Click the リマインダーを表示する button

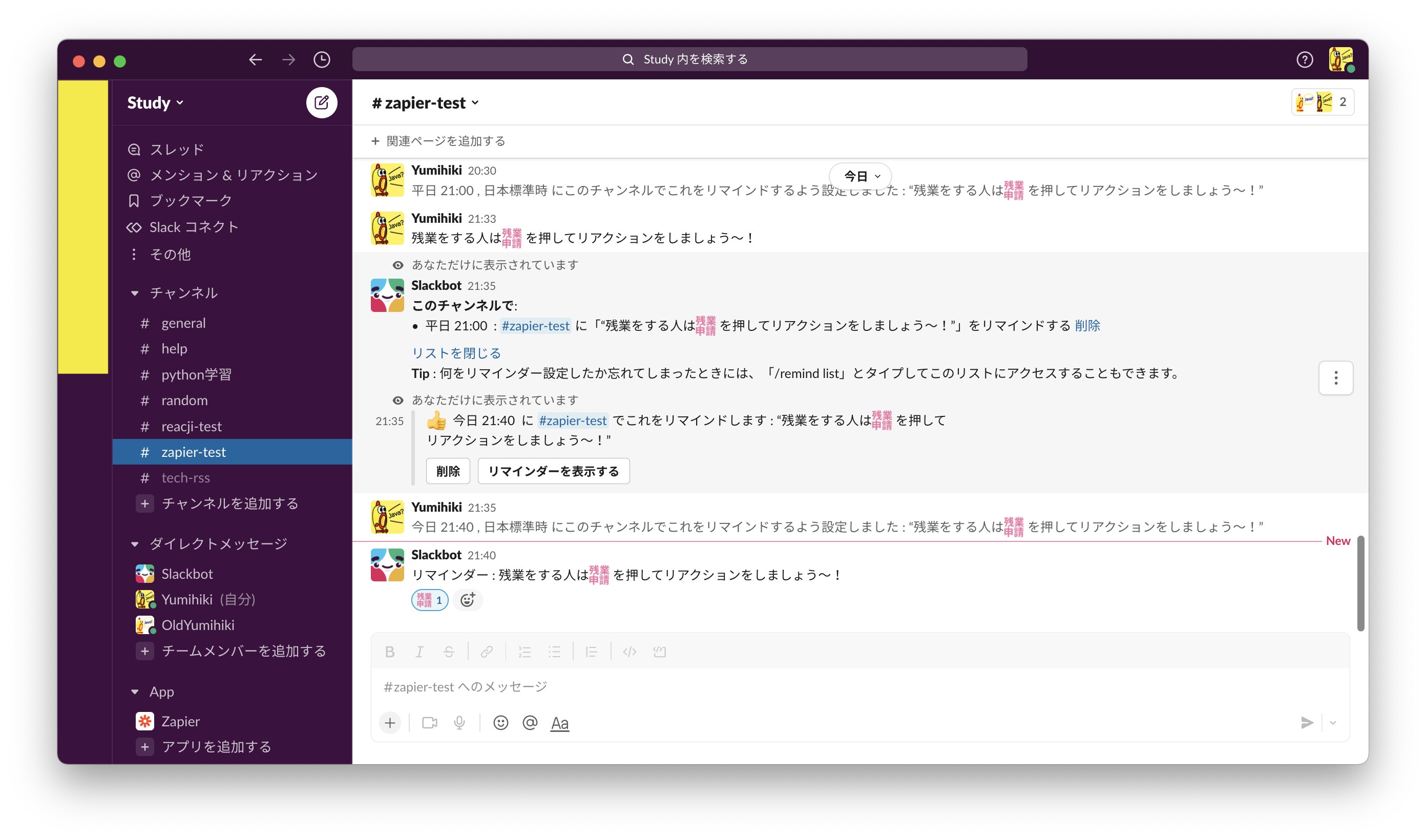[553, 470]
